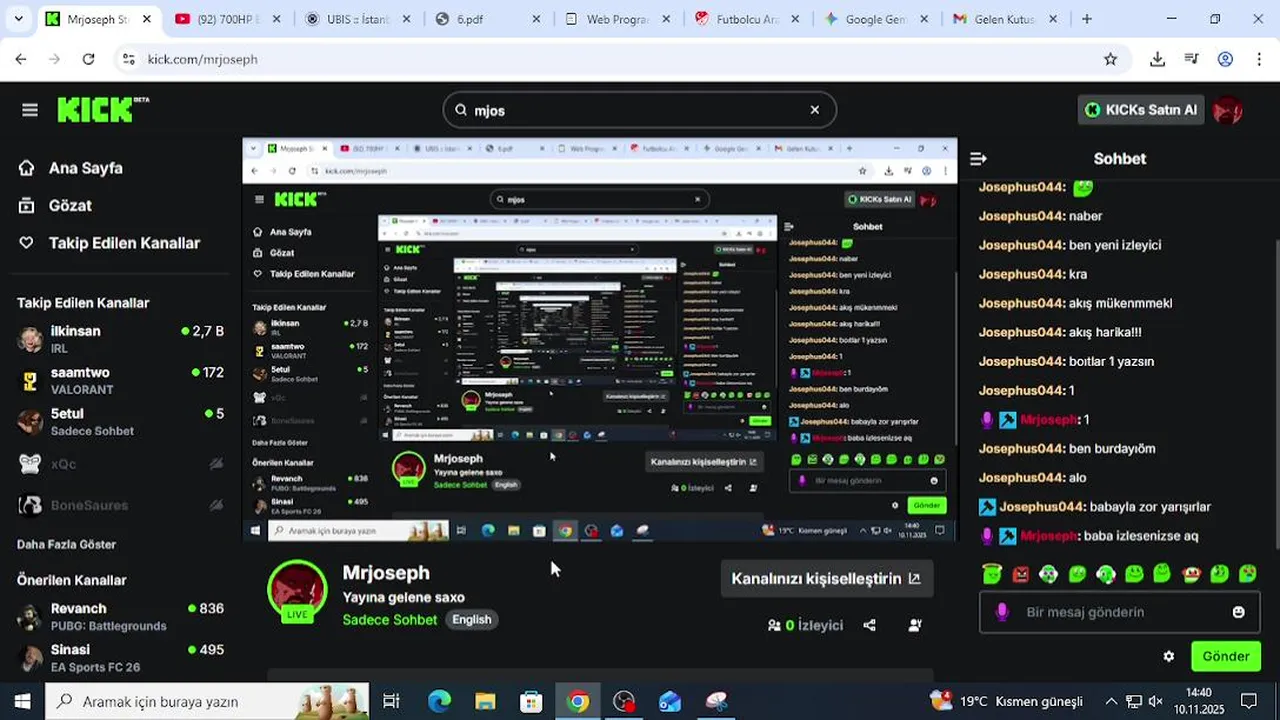The image size is (1280, 720).
Task: Toggle muted volume icon in tray
Action: [x=1156, y=701]
